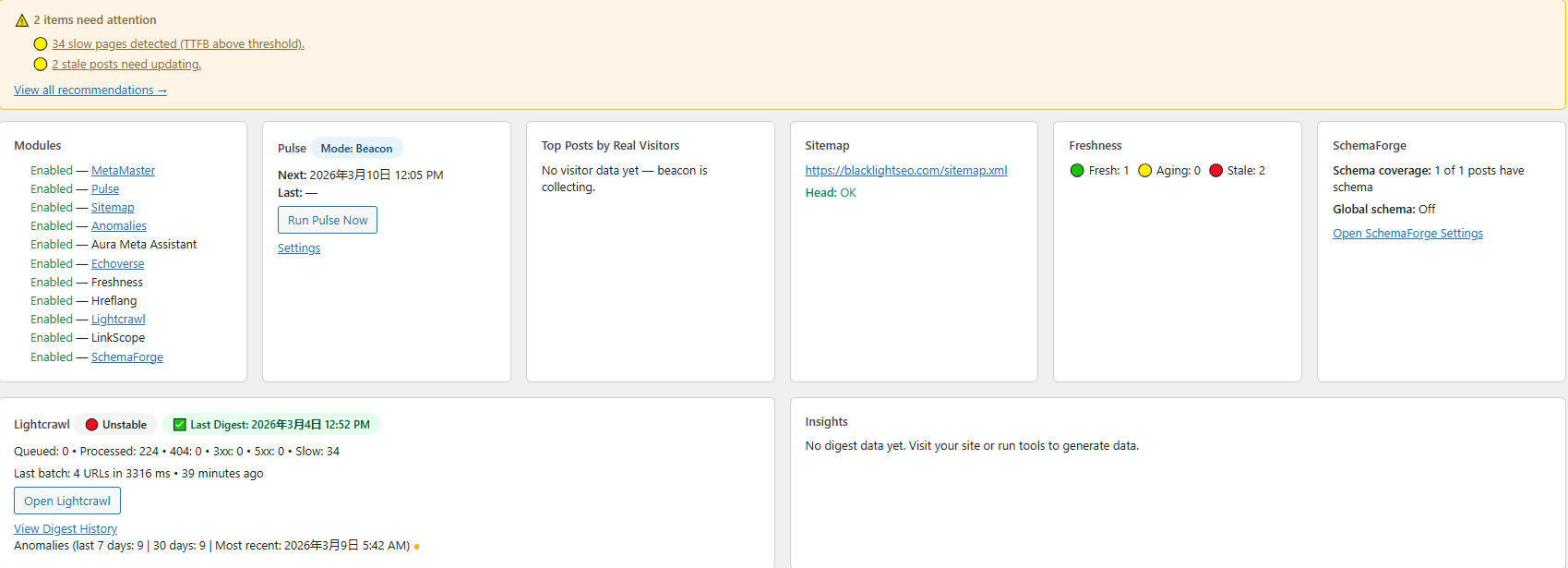This screenshot has width=1568, height=568.
Task: Click the green checkmark next to Last Digest
Action: pos(180,425)
